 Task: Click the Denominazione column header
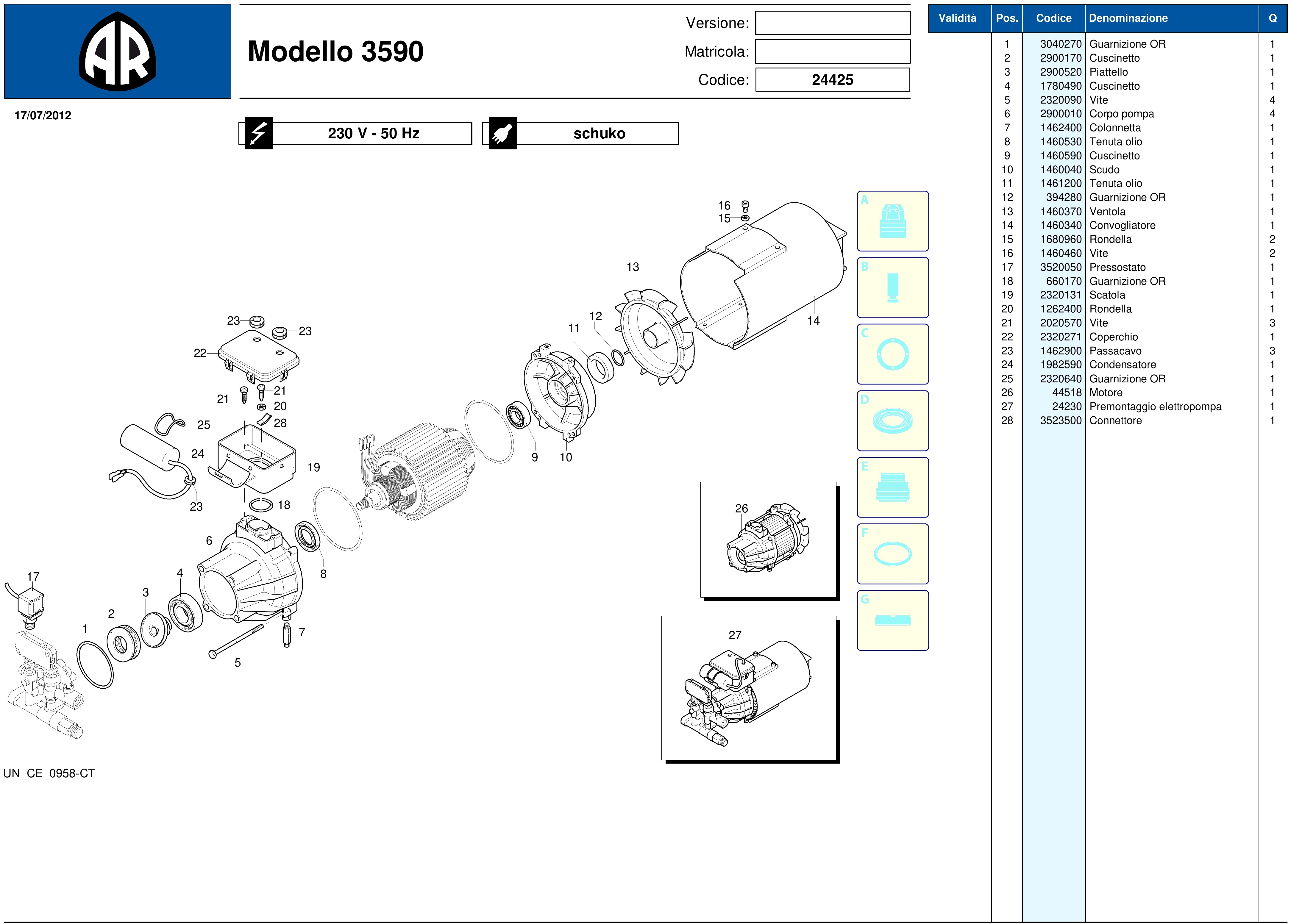pyautogui.click(x=1128, y=18)
